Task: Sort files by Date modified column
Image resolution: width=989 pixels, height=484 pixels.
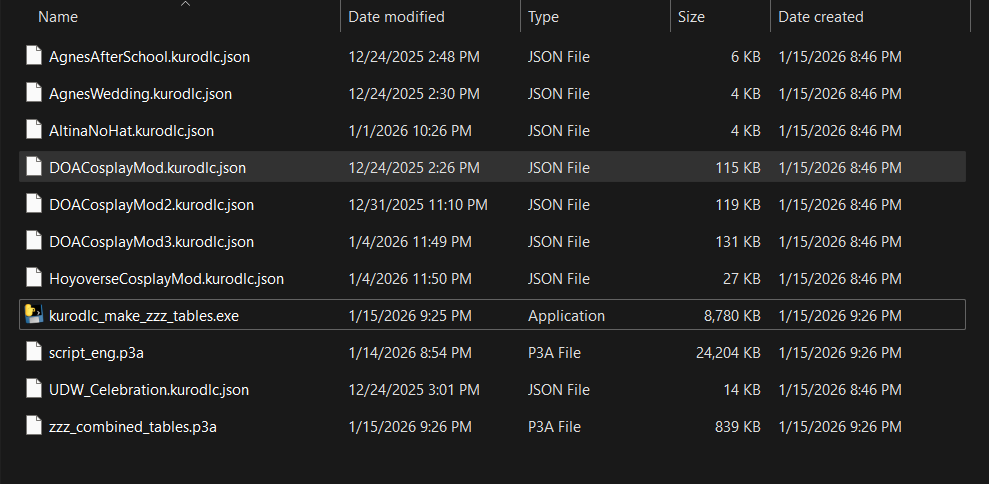Action: [x=396, y=17]
